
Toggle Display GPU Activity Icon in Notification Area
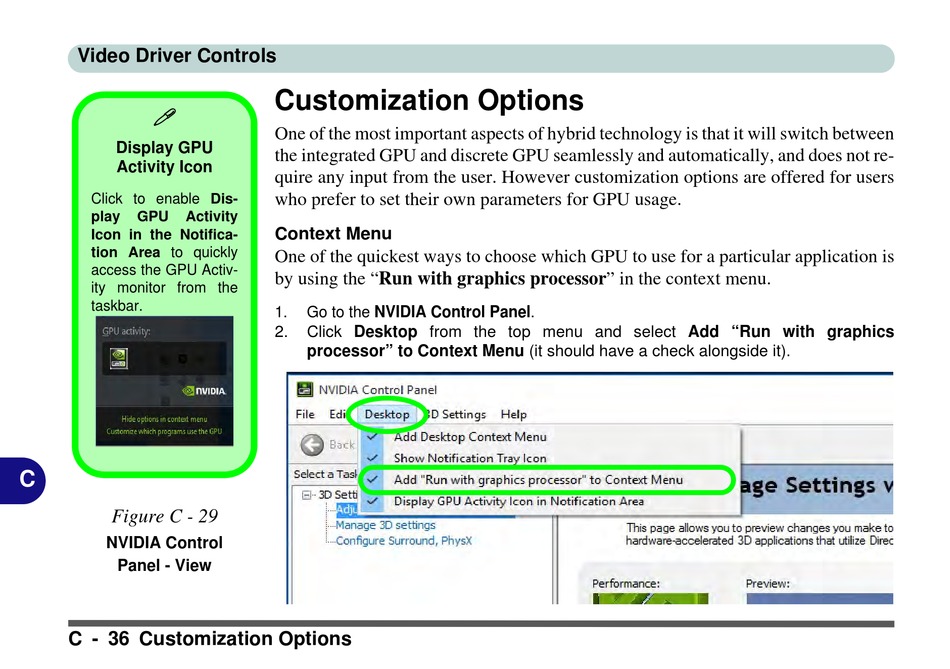click(x=519, y=502)
